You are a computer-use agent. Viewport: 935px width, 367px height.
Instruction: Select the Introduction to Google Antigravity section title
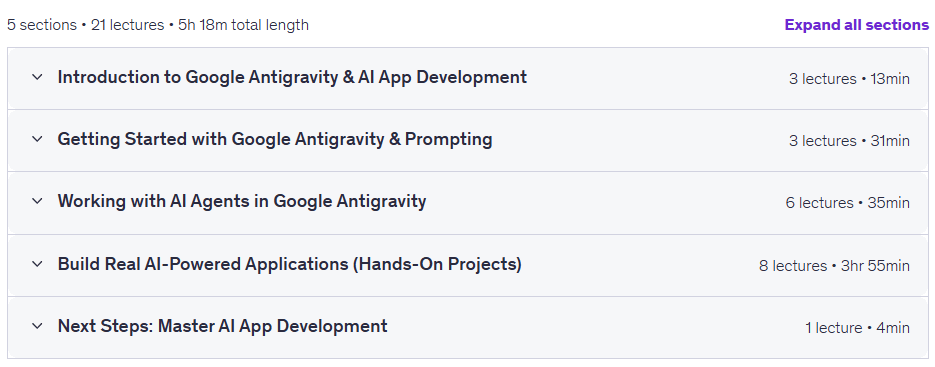tap(292, 77)
